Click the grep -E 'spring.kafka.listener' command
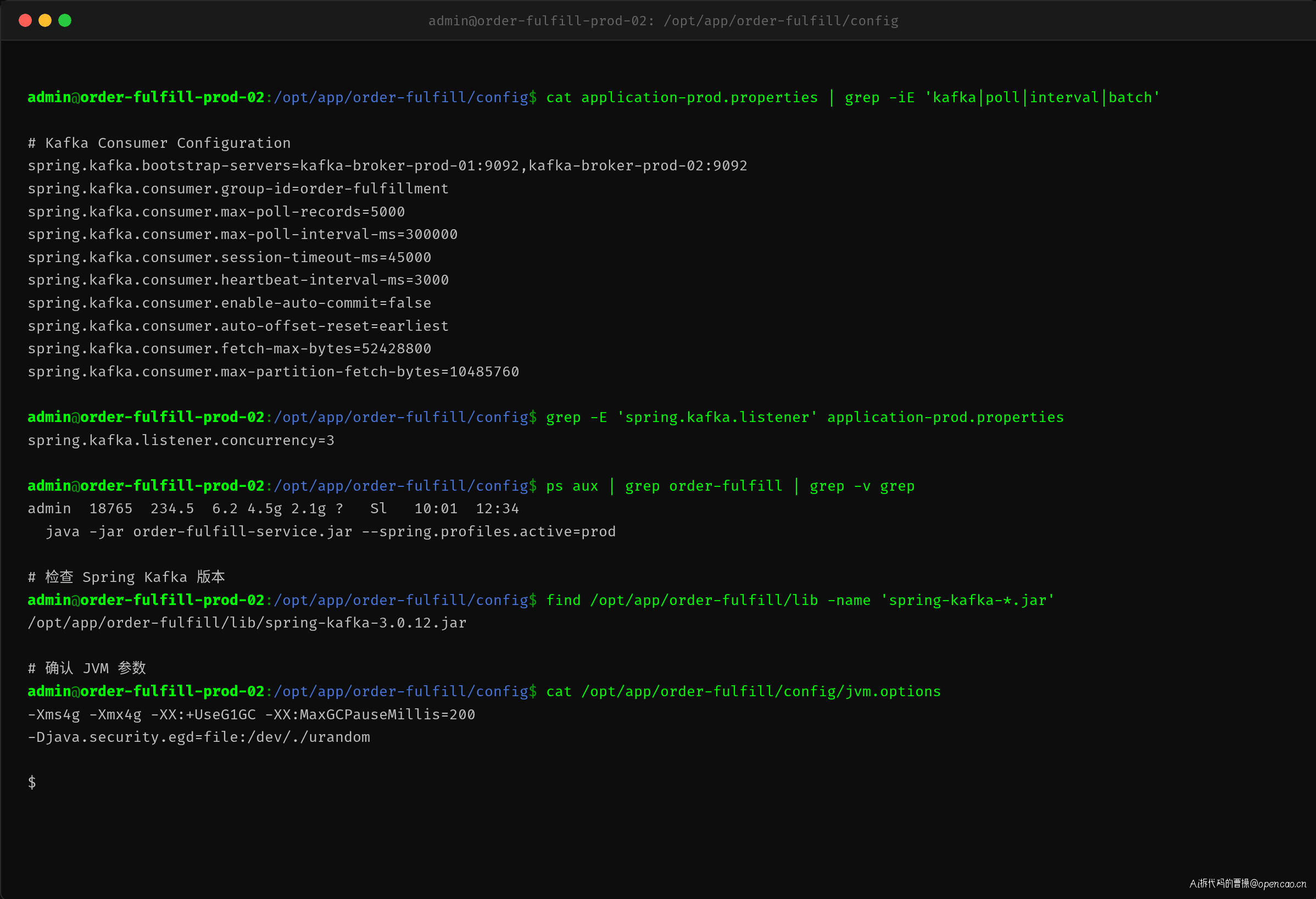The width and height of the screenshot is (1316, 899). click(x=805, y=418)
